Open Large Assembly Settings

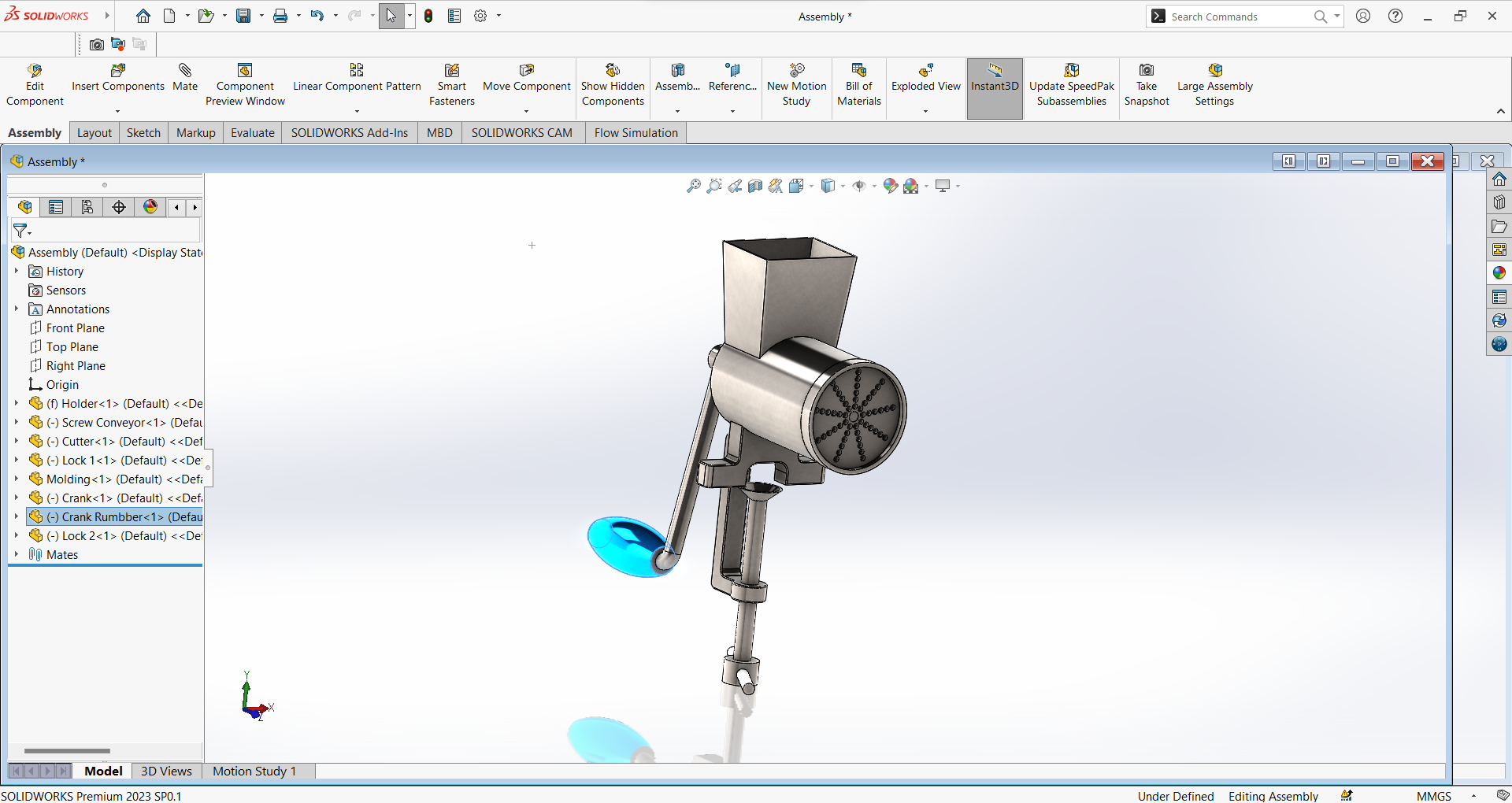click(x=1214, y=85)
